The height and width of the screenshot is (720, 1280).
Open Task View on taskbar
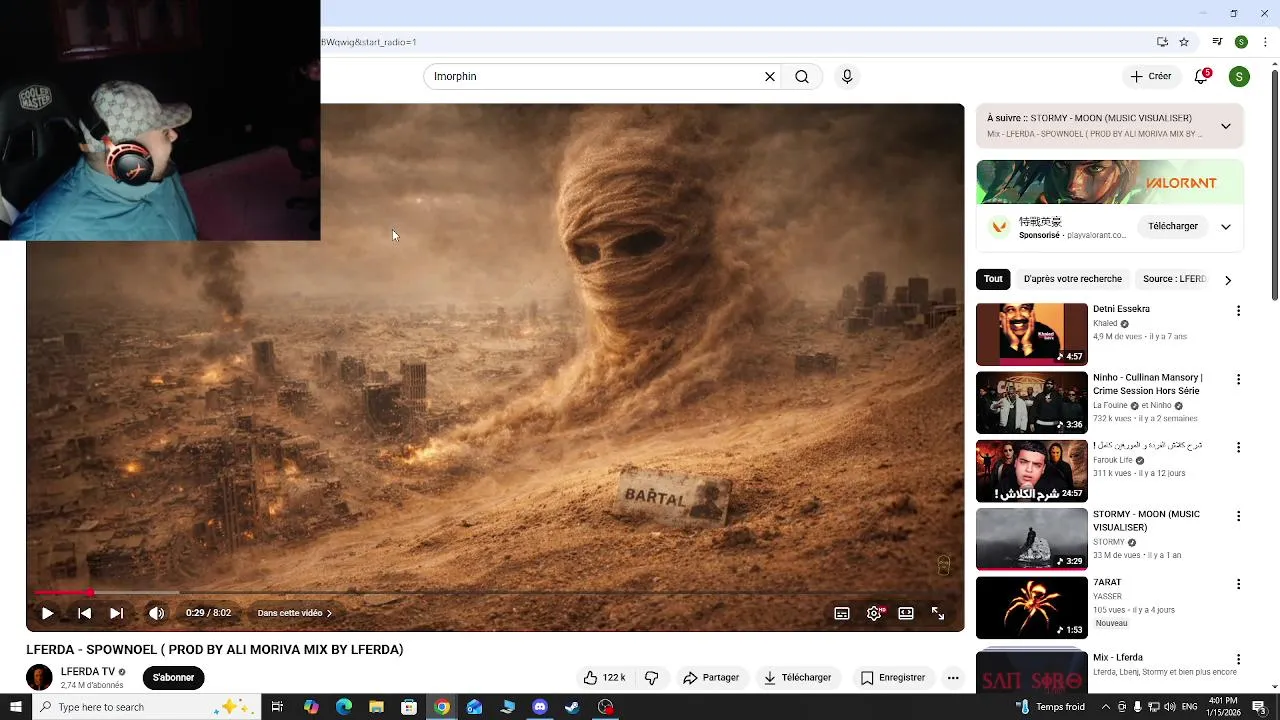[x=277, y=707]
